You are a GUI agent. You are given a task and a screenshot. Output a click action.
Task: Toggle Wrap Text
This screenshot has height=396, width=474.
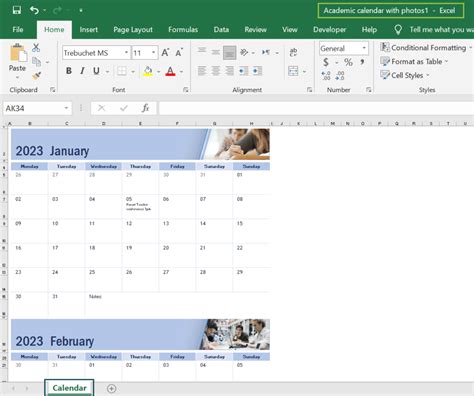[x=293, y=52]
